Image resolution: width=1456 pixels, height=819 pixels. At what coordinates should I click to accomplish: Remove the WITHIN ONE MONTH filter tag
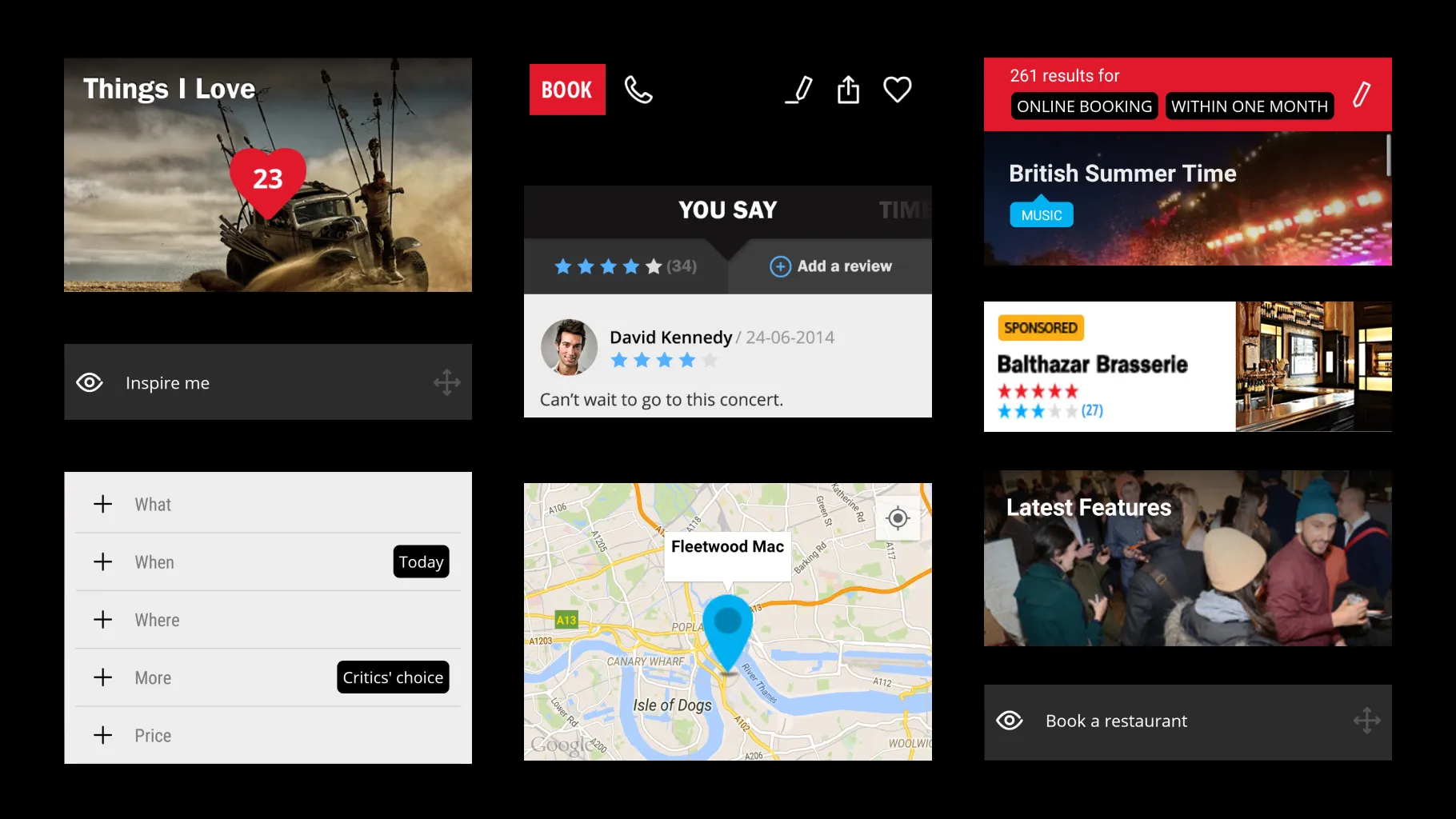click(x=1250, y=106)
